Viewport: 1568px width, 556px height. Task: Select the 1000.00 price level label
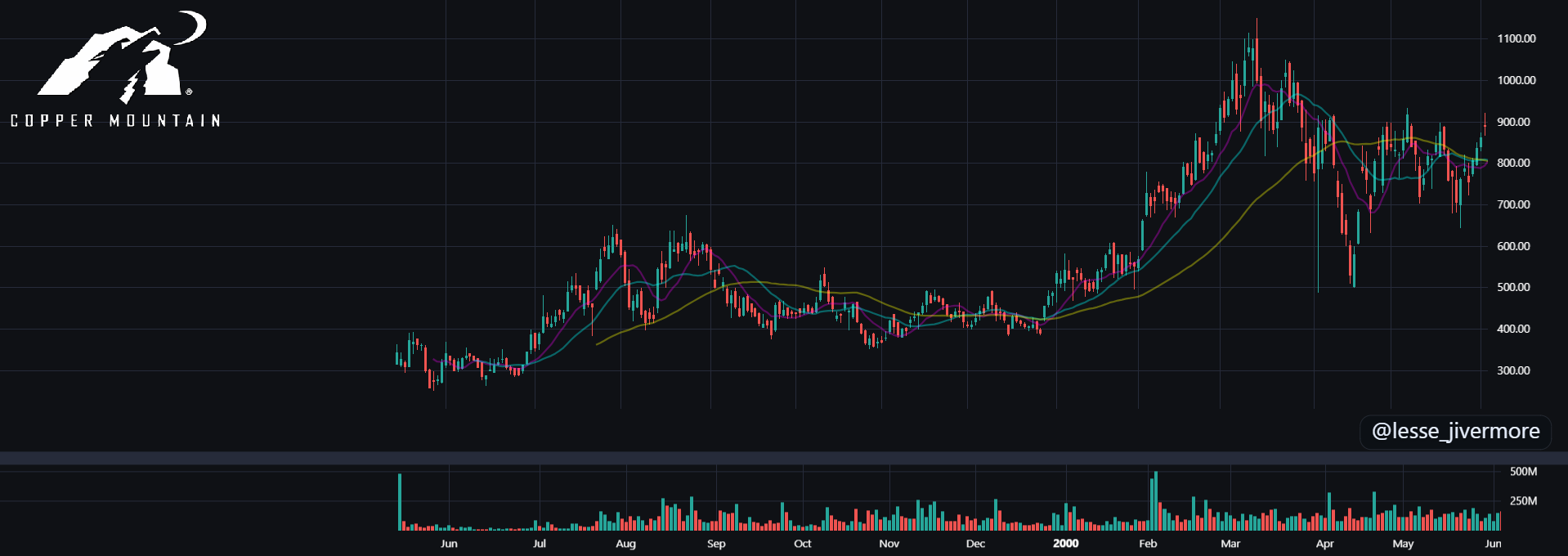click(1516, 80)
